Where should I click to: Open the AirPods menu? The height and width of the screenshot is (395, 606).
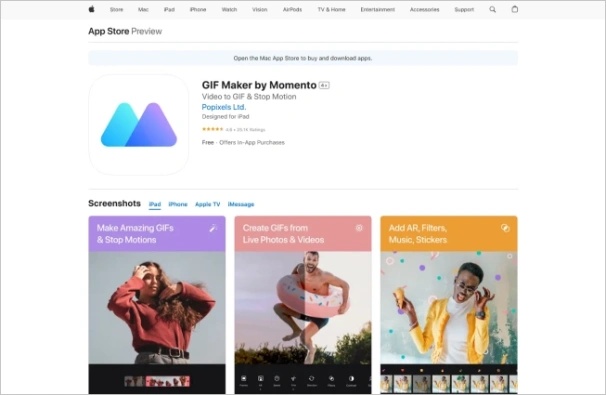(x=292, y=9)
